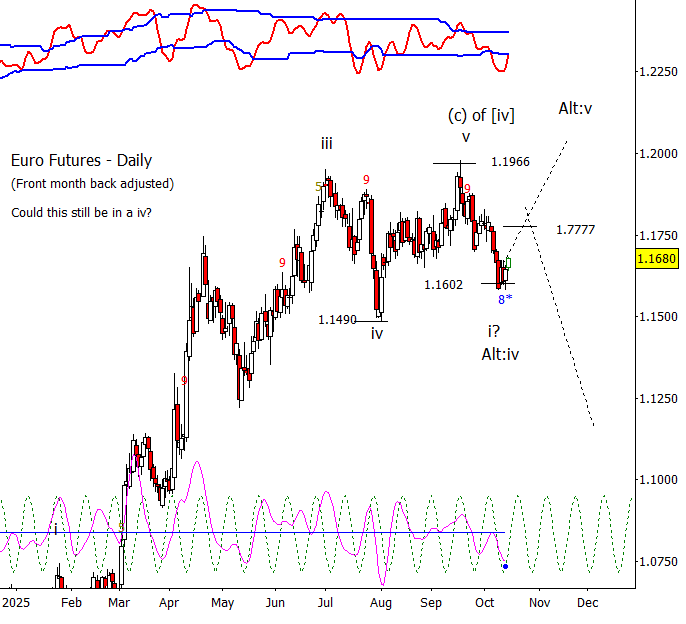686x624 pixels.
Task: Click the 'iv' label below the August low
Action: [x=377, y=333]
